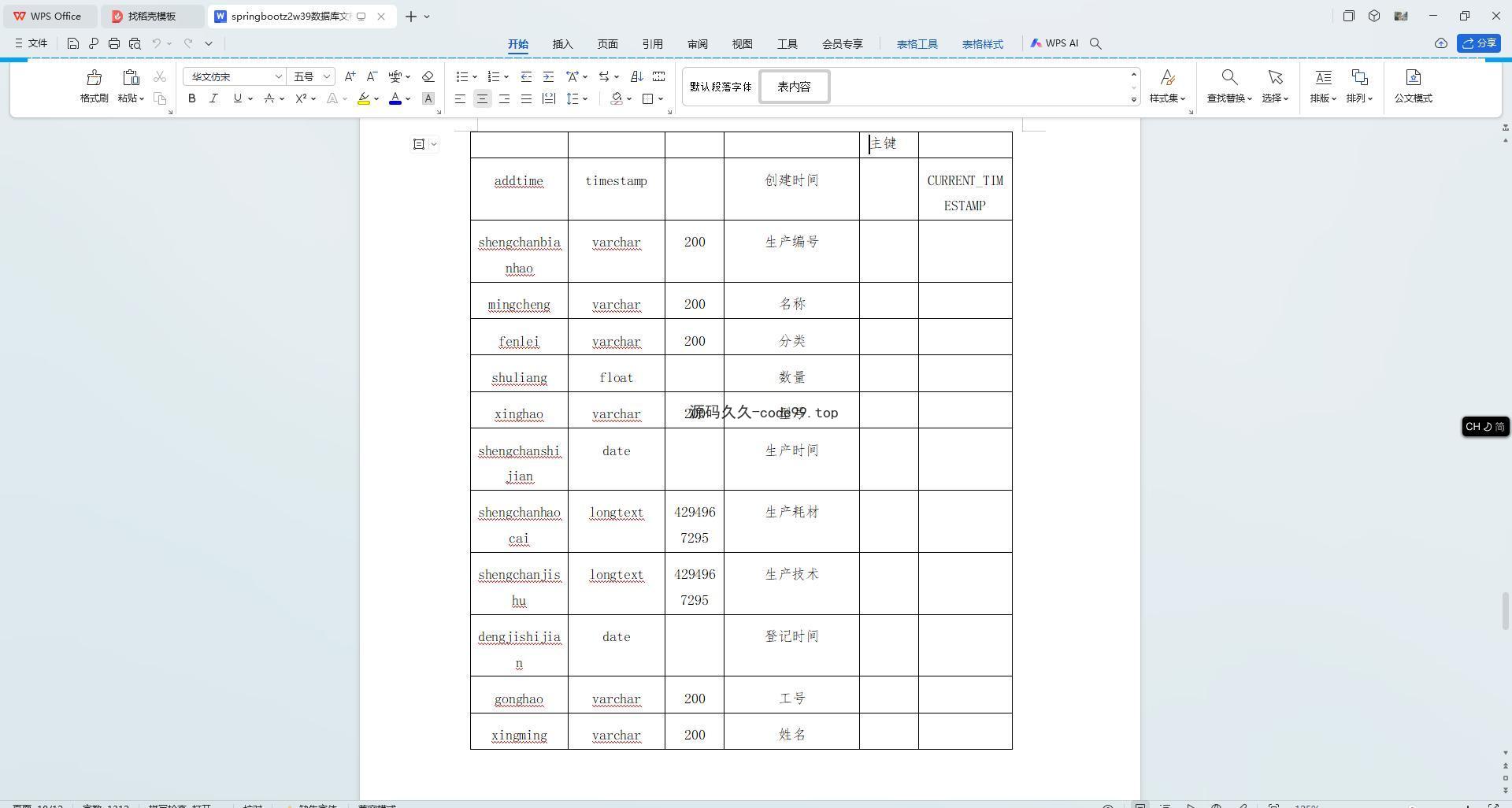Expand the styles gallery
This screenshot has width=1512, height=808.
[1134, 99]
